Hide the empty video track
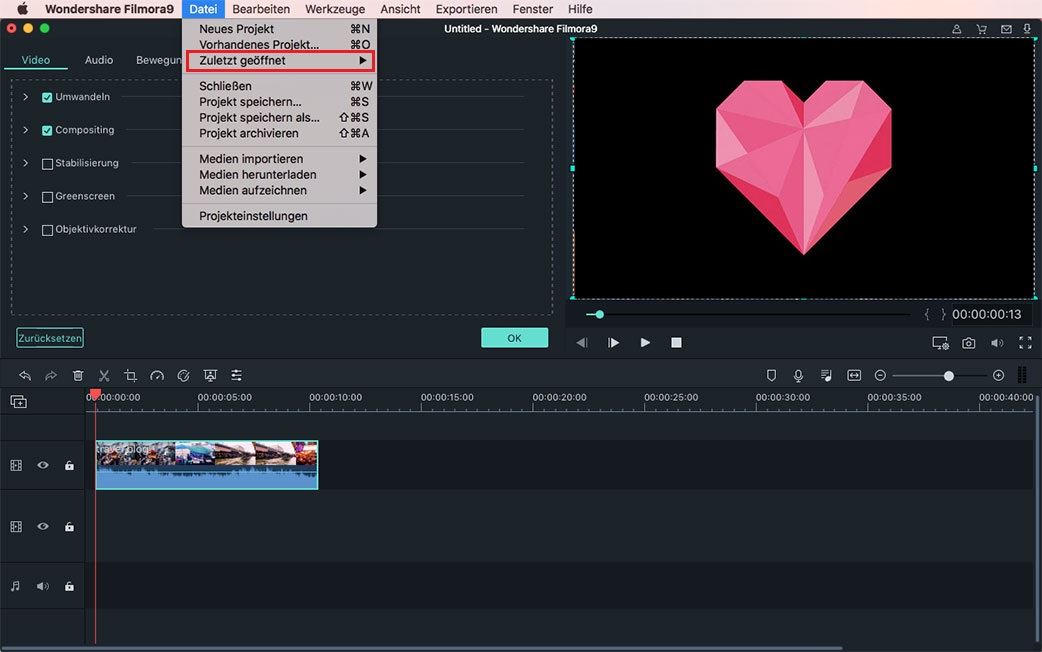The height and width of the screenshot is (652, 1042). click(x=43, y=526)
